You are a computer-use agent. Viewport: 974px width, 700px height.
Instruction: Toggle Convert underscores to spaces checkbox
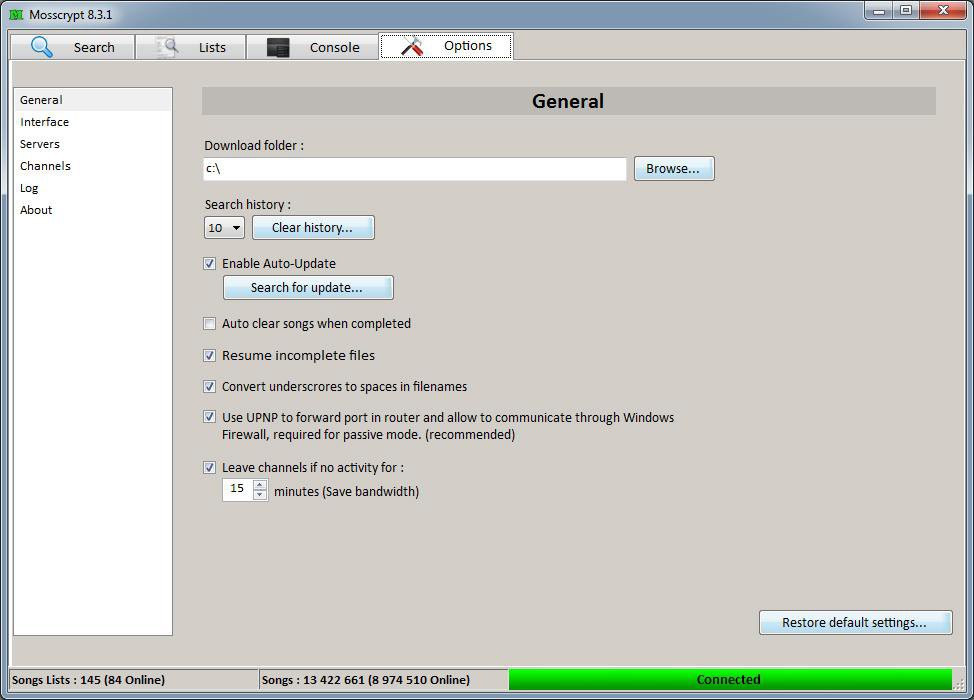[210, 386]
